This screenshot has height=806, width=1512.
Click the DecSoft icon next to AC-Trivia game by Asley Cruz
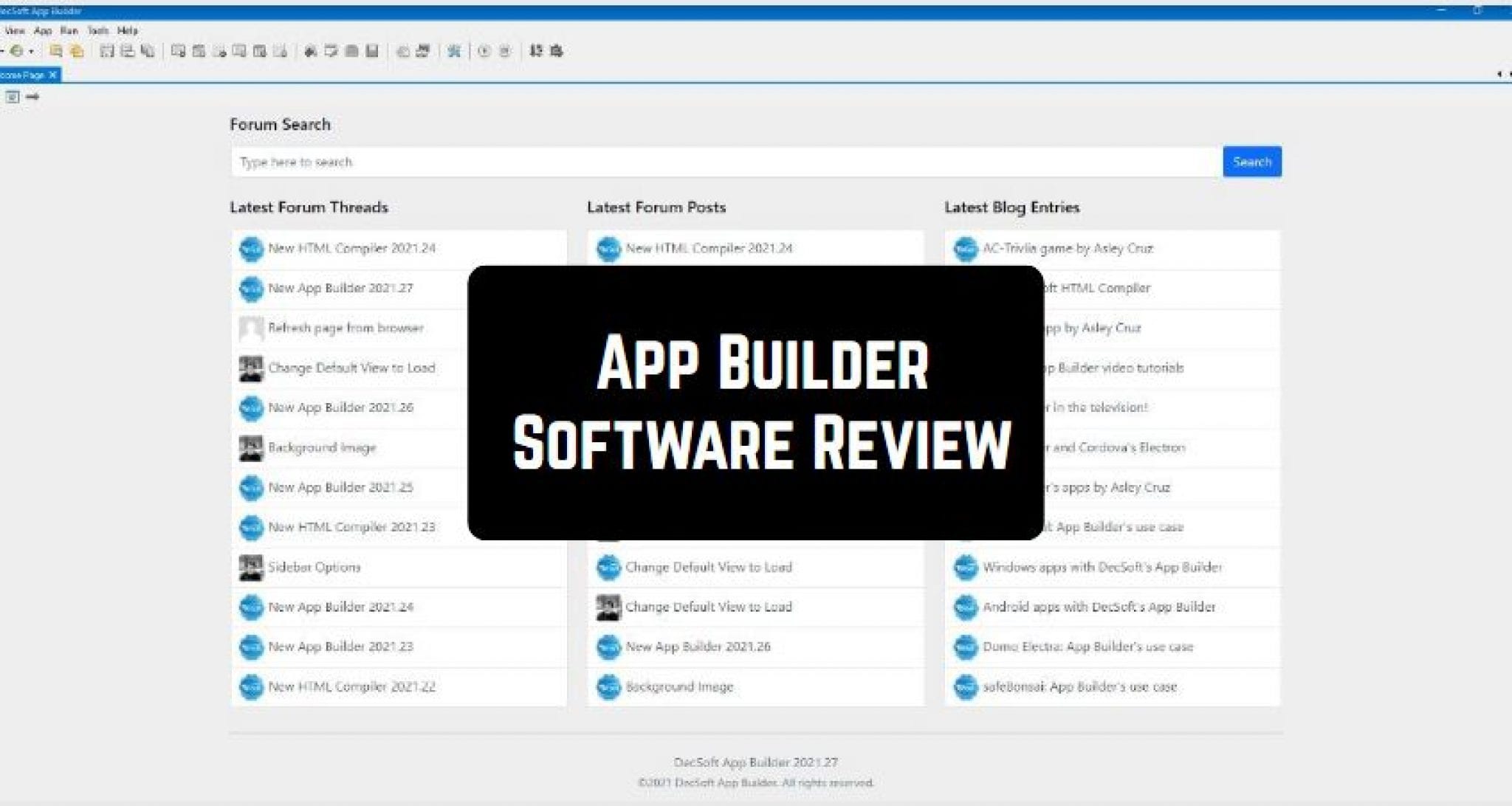coord(964,249)
